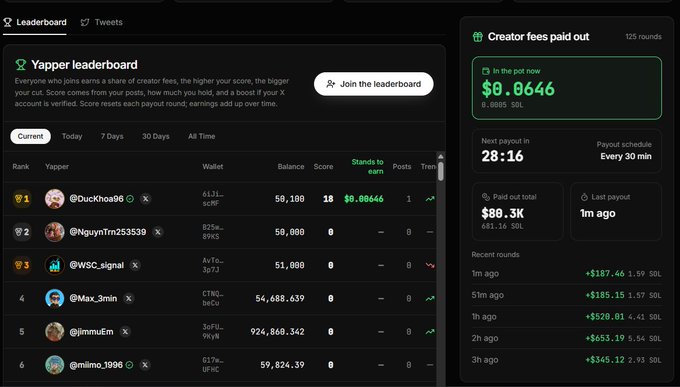680x387 pixels.
Task: Open @WSC_signal username link
Action: point(97,265)
